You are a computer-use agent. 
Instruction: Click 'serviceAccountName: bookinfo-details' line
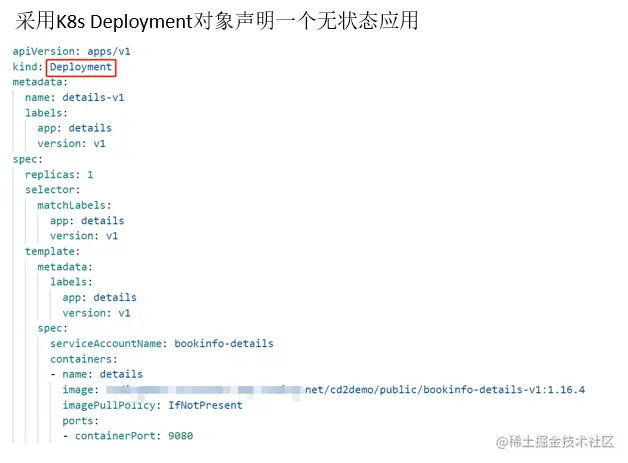(162, 344)
